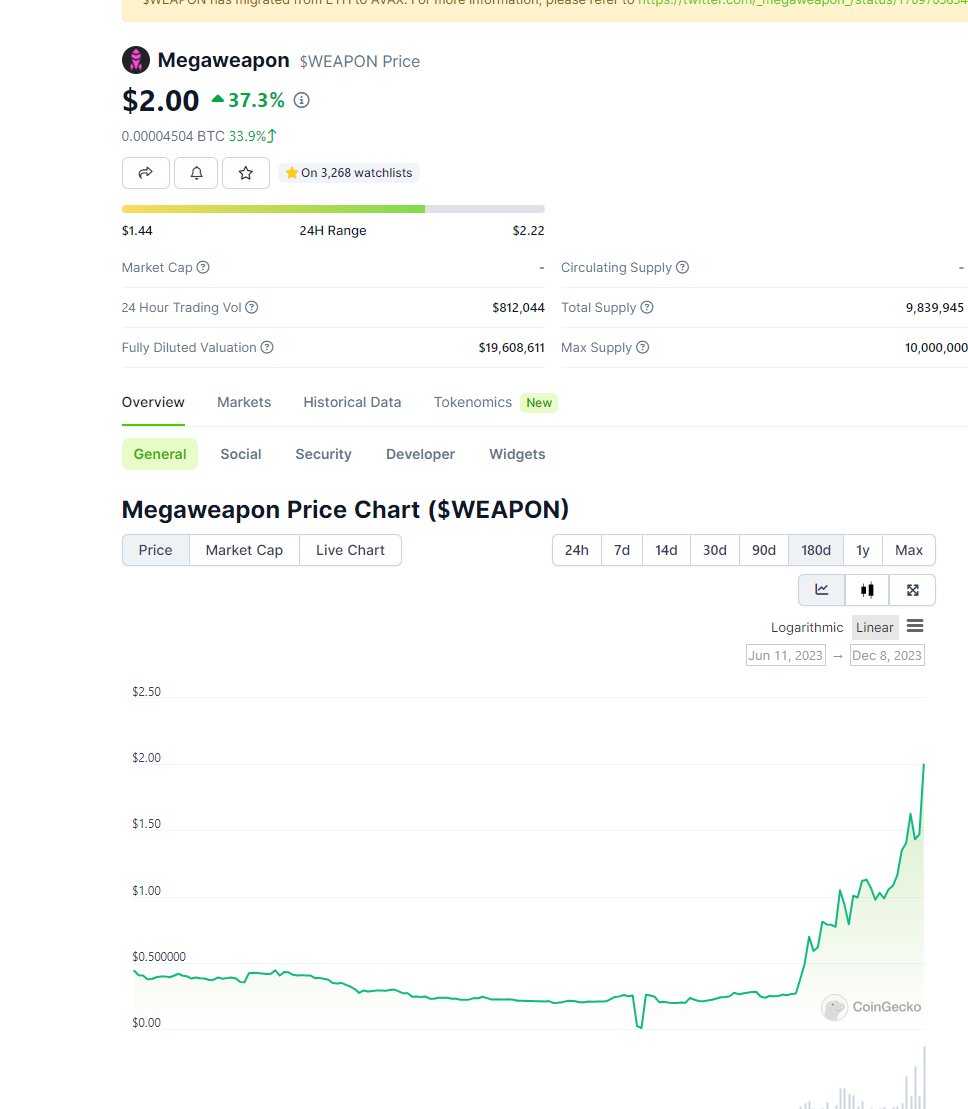Click the $1.44 range low value

click(x=137, y=231)
